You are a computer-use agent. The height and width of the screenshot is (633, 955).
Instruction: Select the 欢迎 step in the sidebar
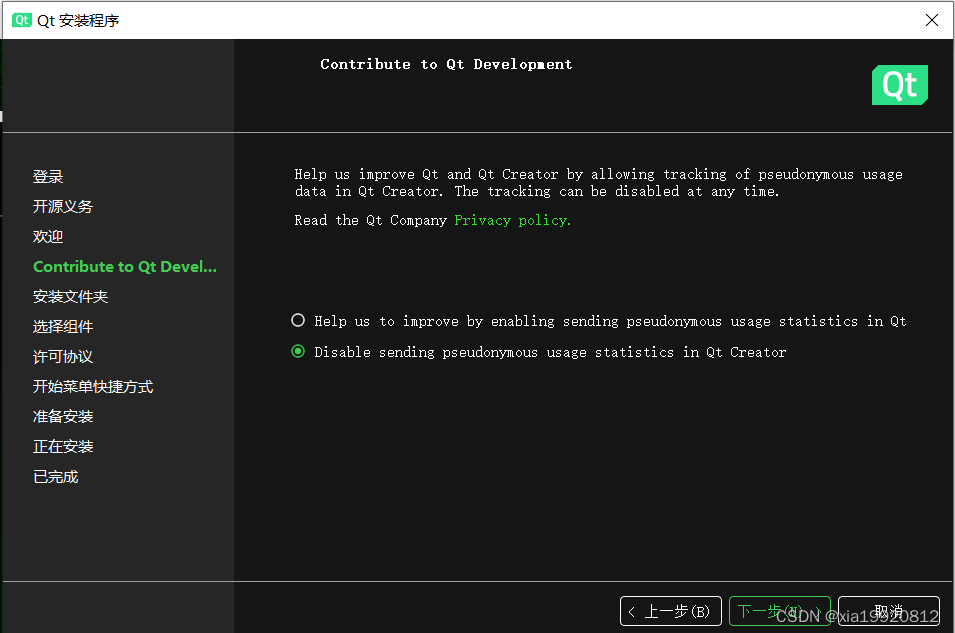coord(48,236)
